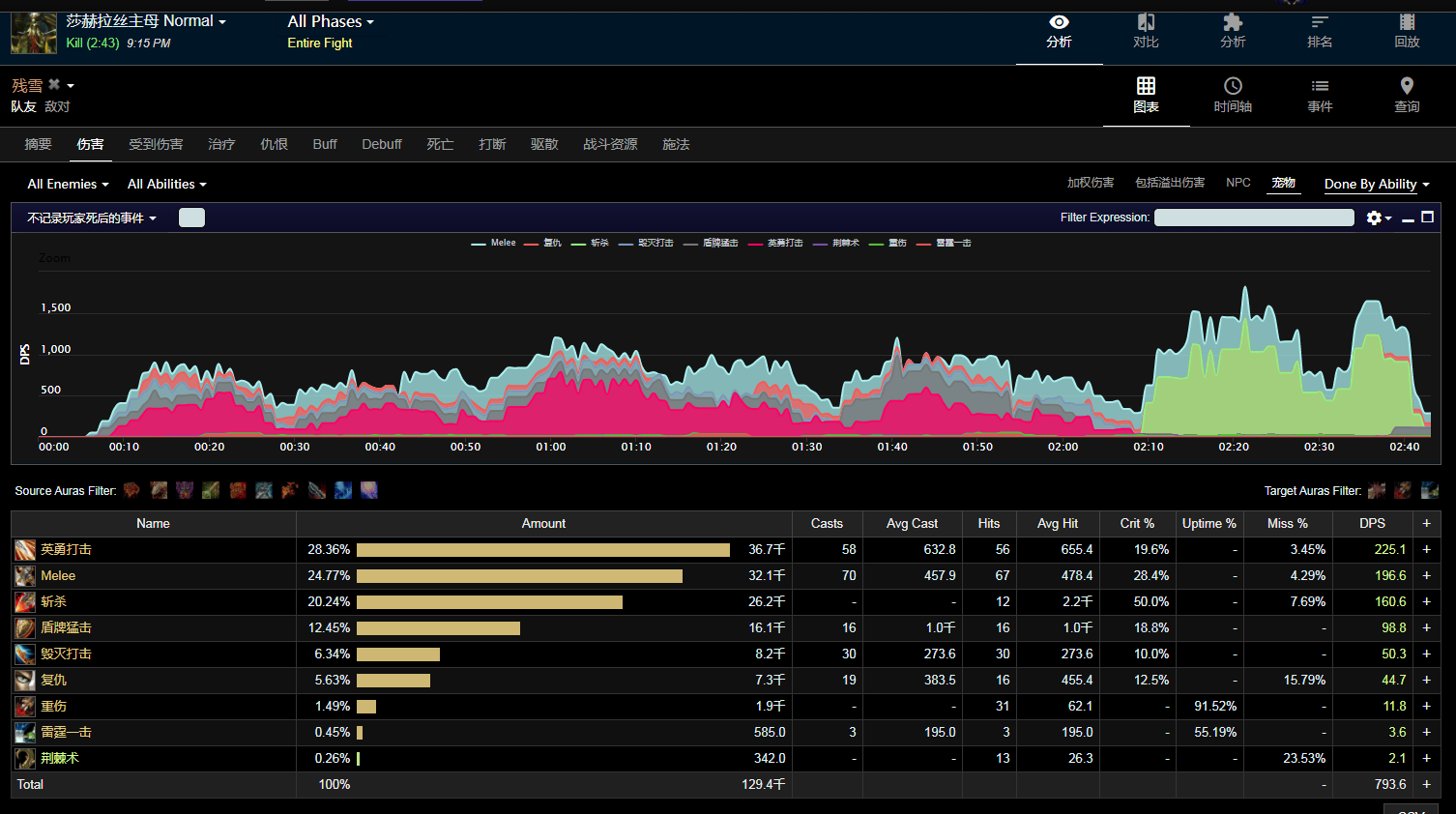Open the puzzle-piece 分析 view
The width and height of the screenshot is (1456, 814).
(1233, 32)
